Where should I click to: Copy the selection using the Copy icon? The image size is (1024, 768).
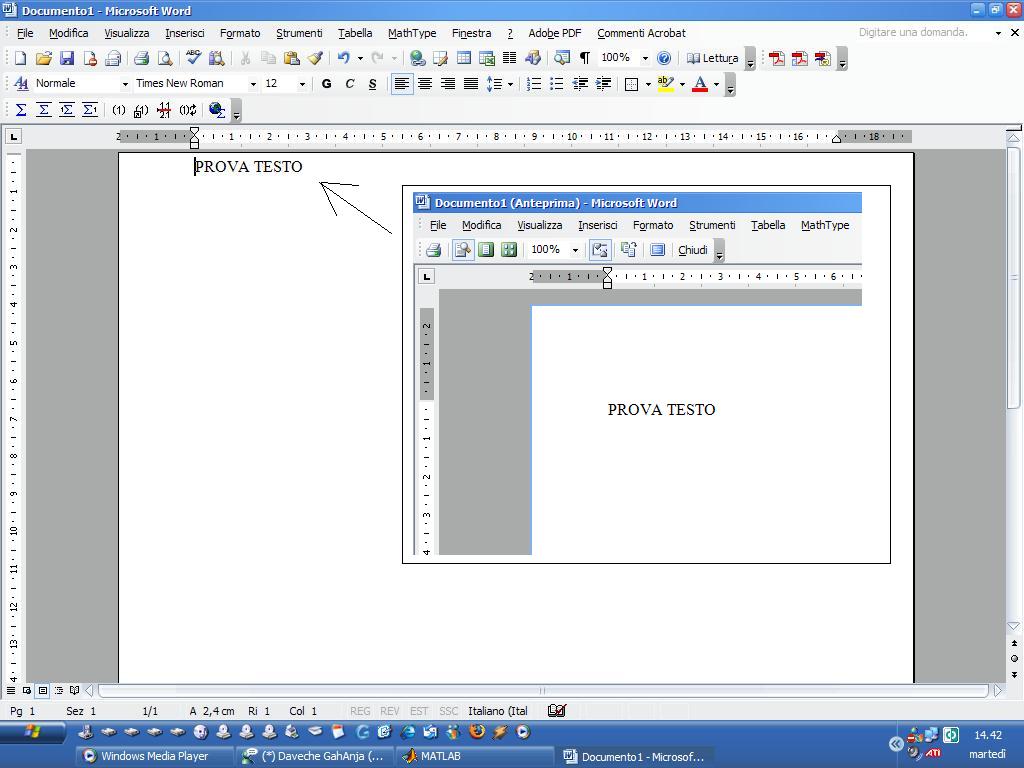(x=268, y=58)
